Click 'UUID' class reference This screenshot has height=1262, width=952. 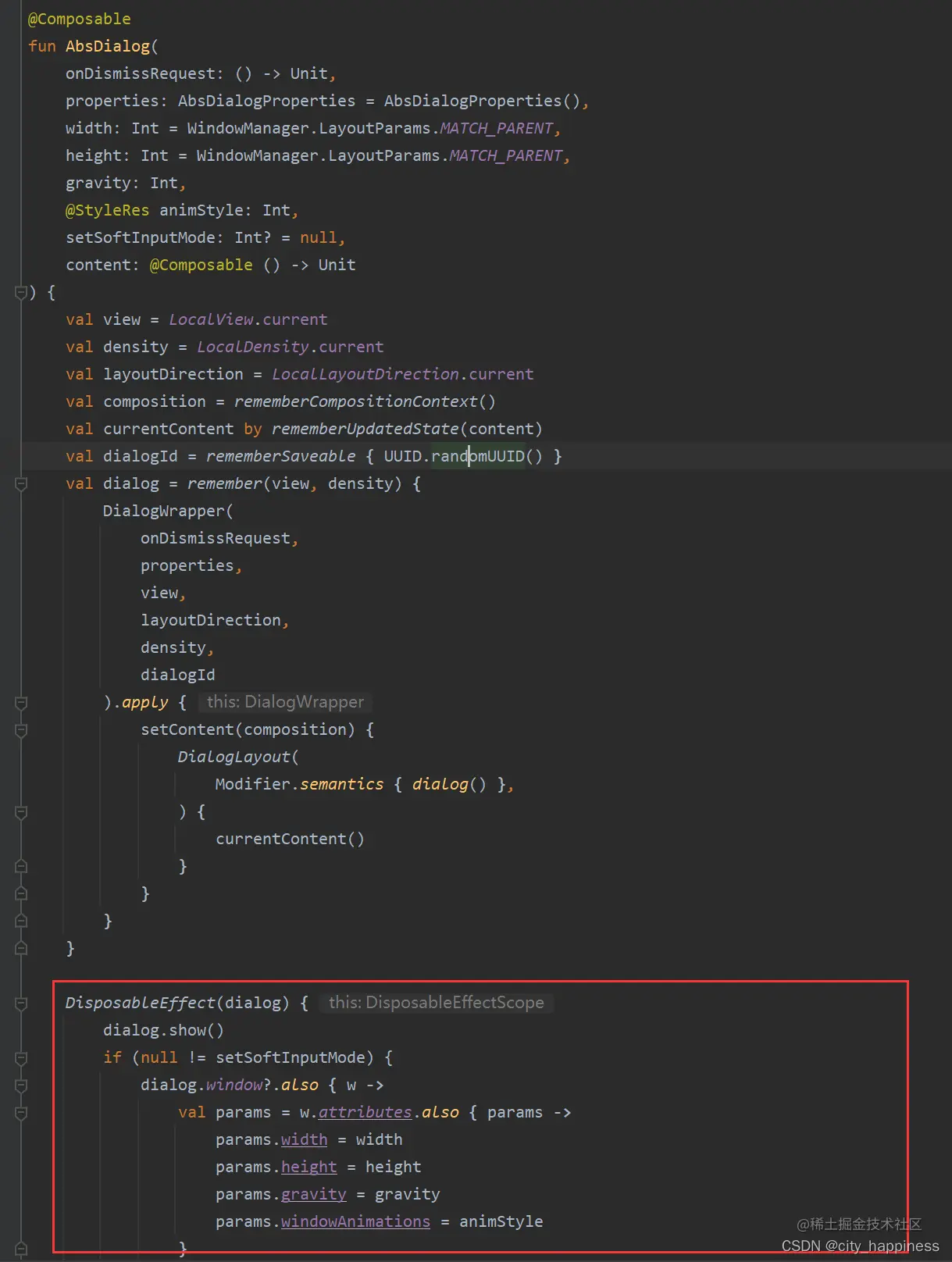click(x=403, y=456)
